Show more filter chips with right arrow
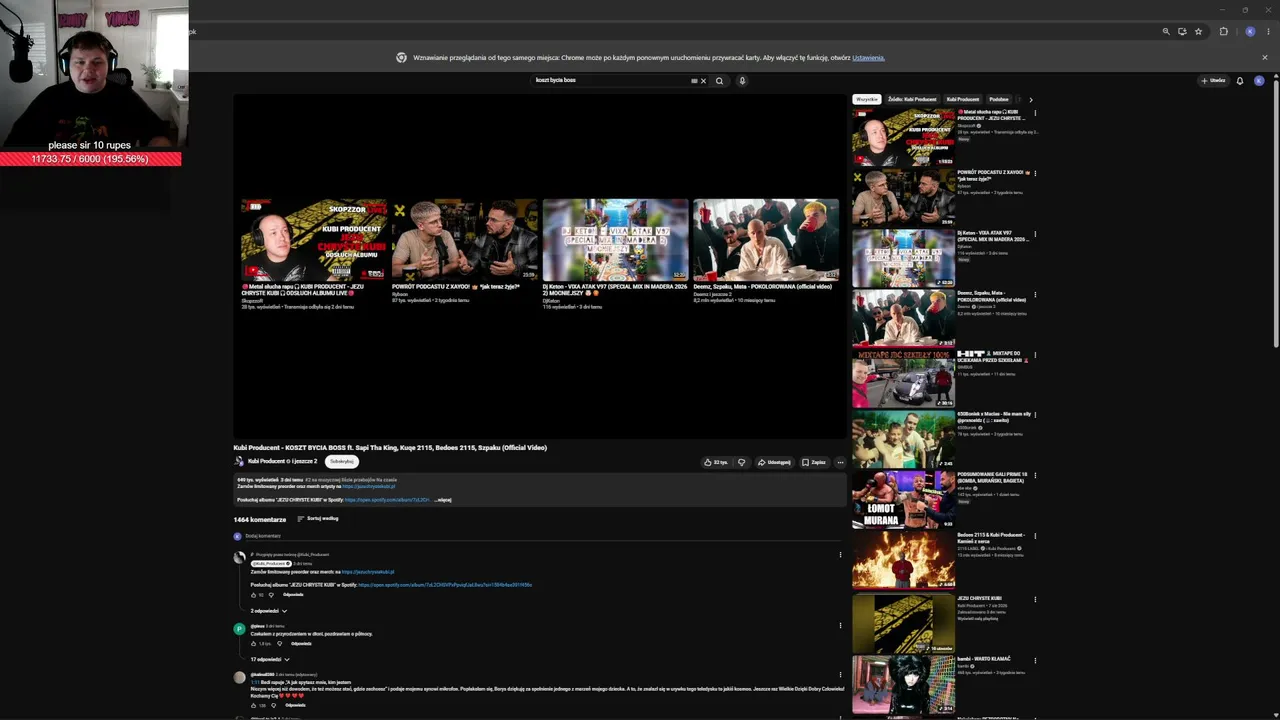The height and width of the screenshot is (720, 1280). (1031, 100)
